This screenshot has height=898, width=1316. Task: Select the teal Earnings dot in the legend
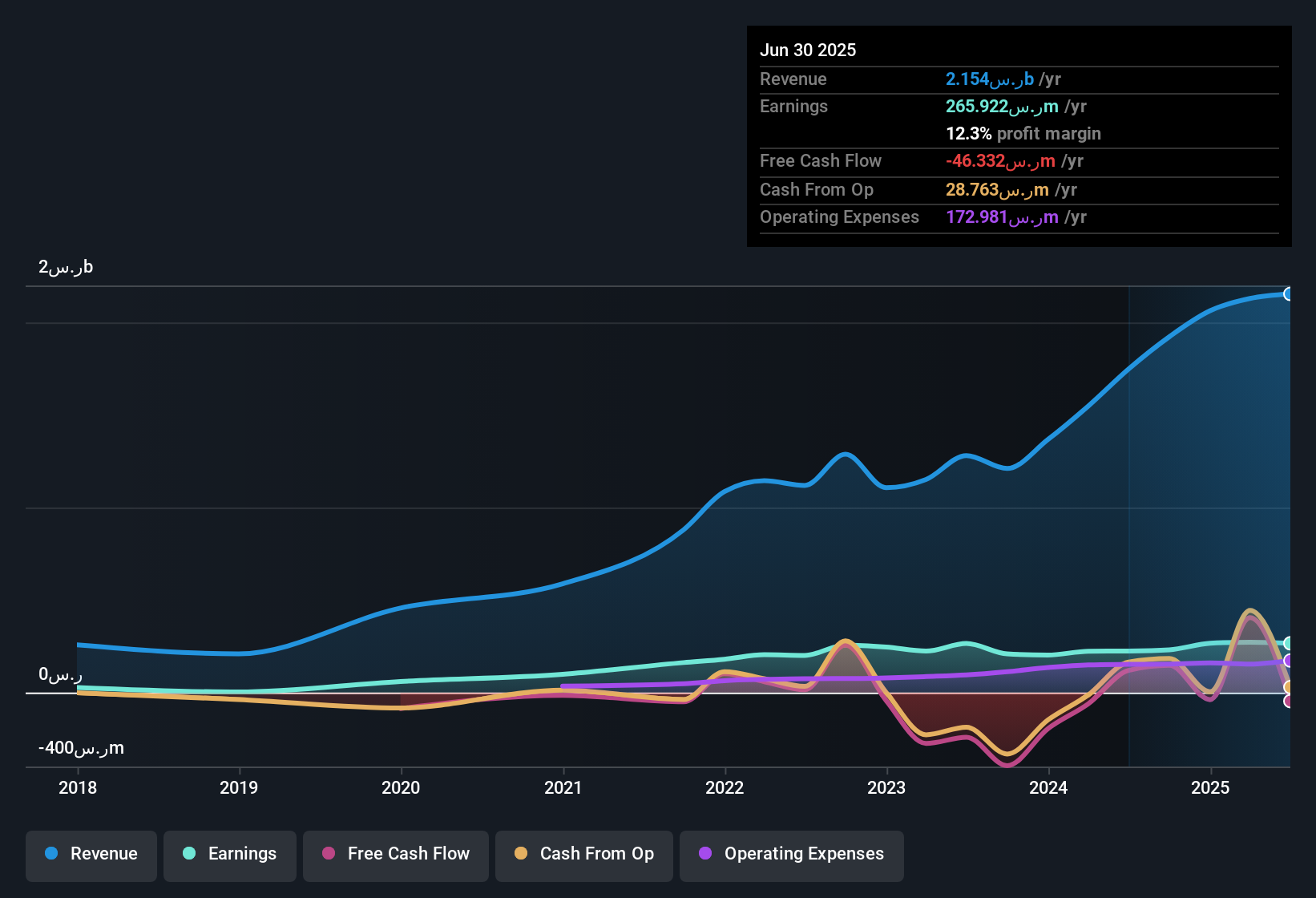click(189, 854)
